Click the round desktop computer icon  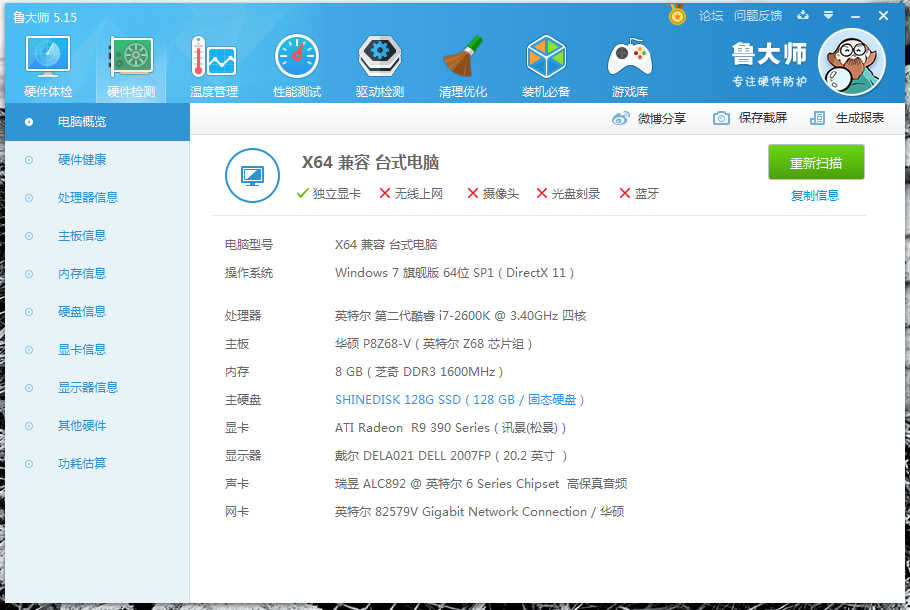(x=252, y=175)
